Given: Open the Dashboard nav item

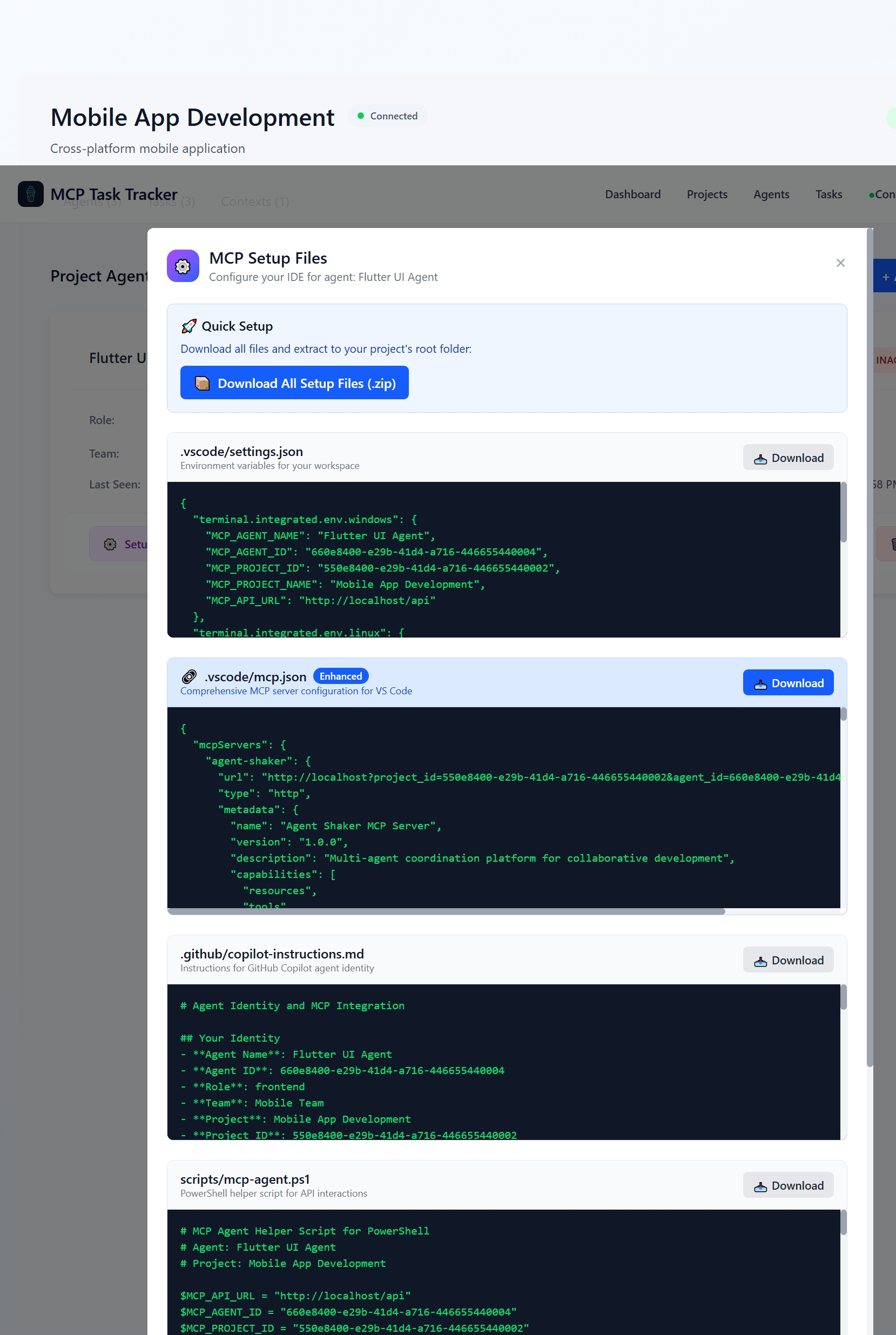Looking at the screenshot, I should point(632,194).
